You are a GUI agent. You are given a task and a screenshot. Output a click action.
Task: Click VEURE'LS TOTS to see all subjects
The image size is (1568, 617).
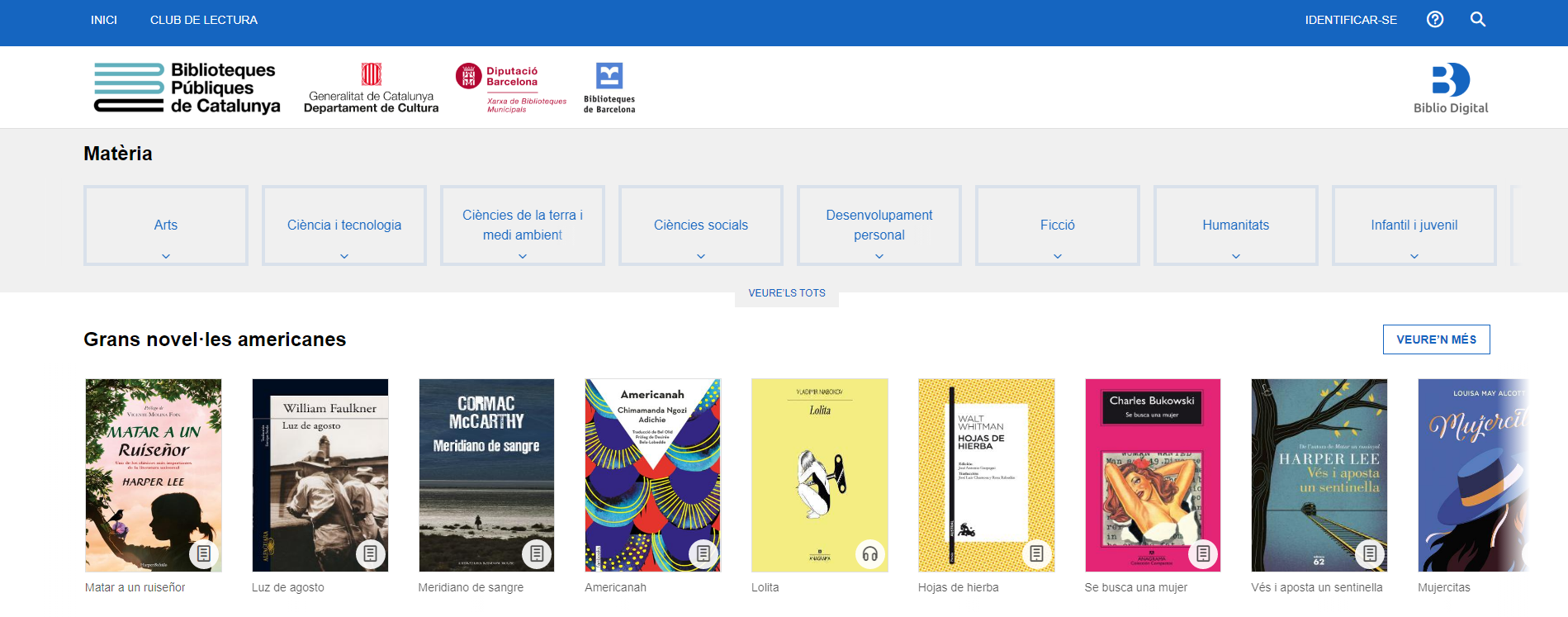pos(787,293)
